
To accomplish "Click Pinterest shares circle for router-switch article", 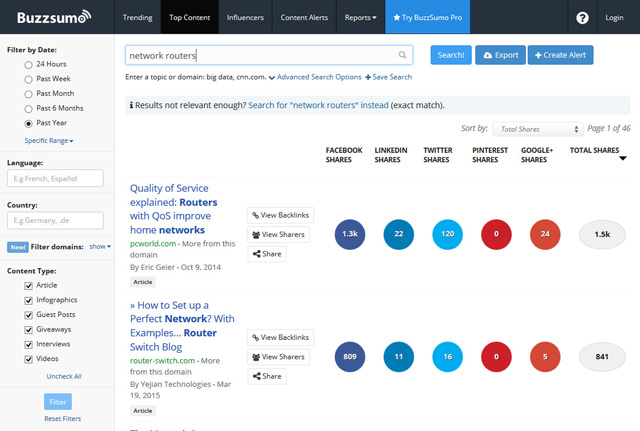I will click(x=496, y=356).
